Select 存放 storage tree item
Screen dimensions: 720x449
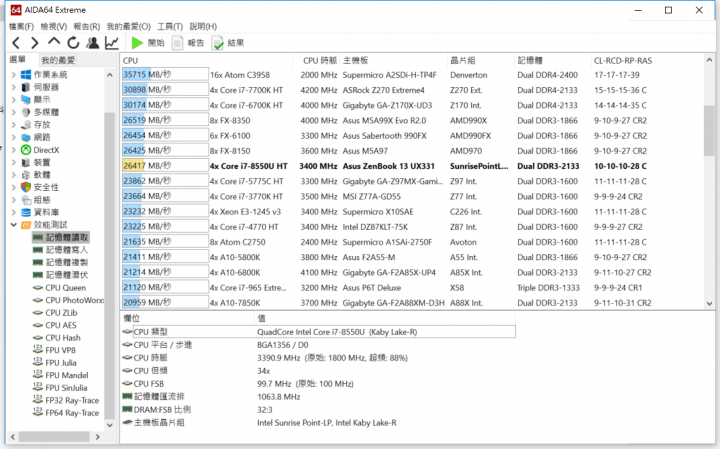(36, 124)
